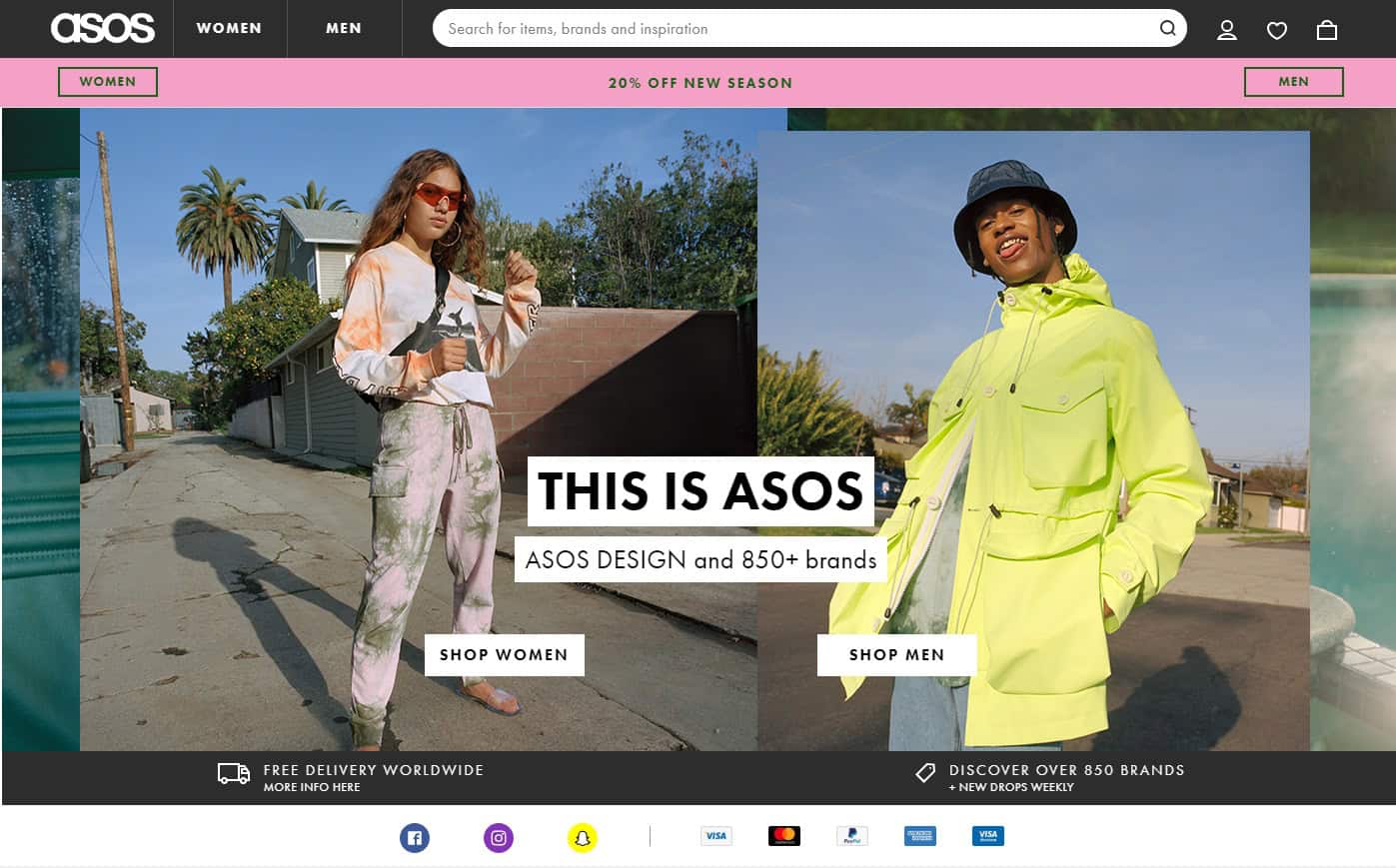The image size is (1396, 868).
Task: Click '+ NEW DROPS WEEKLY' text
Action: pos(1011,787)
